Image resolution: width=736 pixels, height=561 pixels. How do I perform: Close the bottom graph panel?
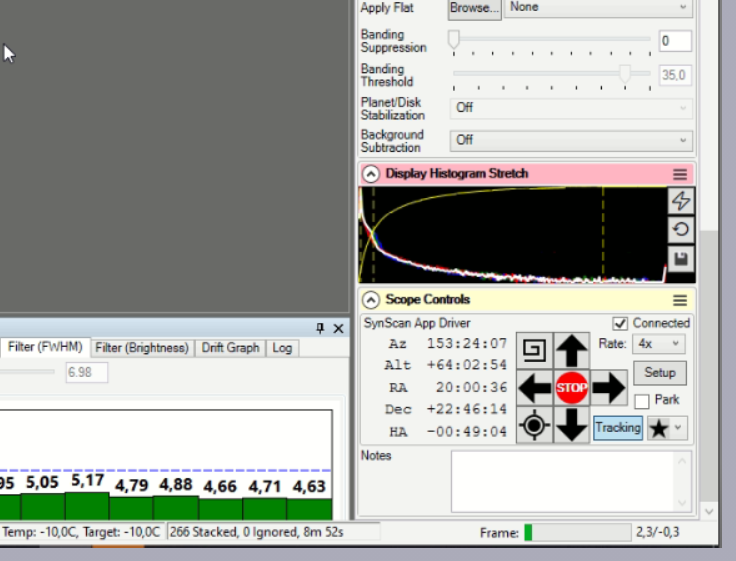[x=338, y=329]
